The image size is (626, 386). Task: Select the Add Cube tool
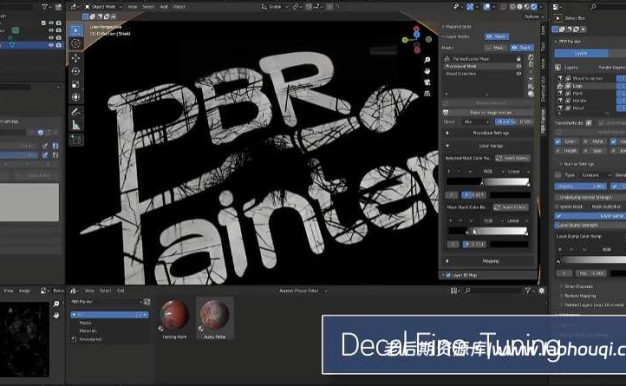pos(75,140)
